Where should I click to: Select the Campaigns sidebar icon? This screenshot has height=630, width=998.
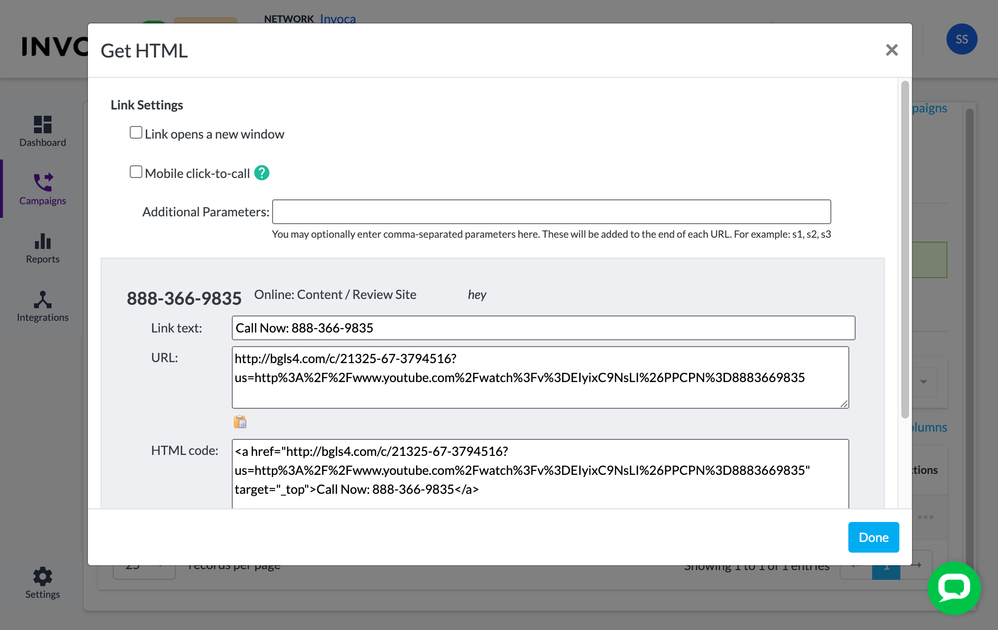[x=42, y=183]
